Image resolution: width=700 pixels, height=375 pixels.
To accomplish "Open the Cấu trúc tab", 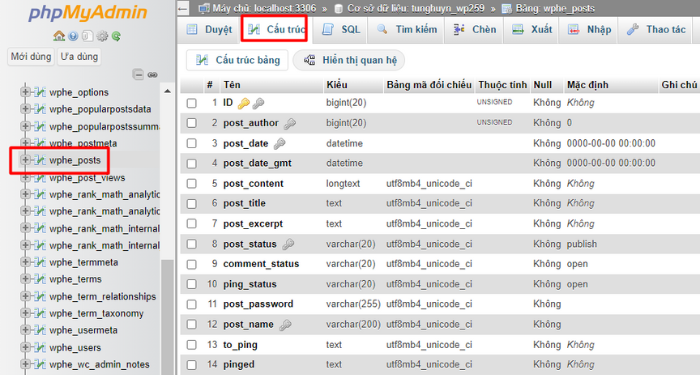I will point(276,30).
